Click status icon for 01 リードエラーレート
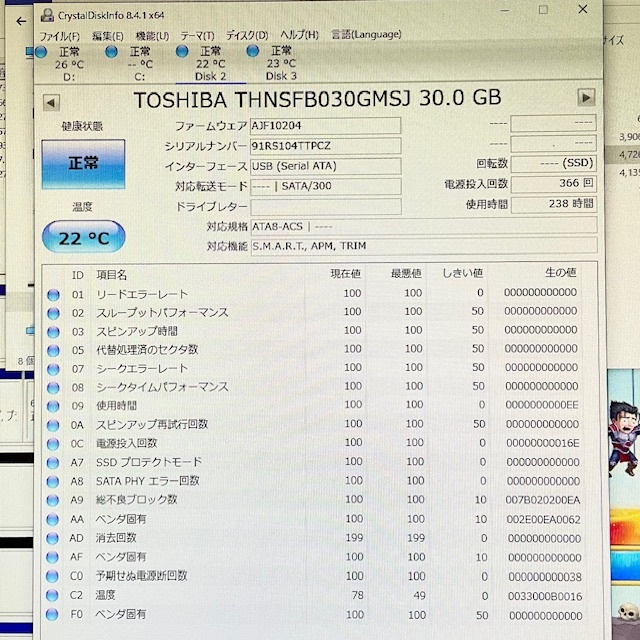640x640 pixels. [x=53, y=295]
